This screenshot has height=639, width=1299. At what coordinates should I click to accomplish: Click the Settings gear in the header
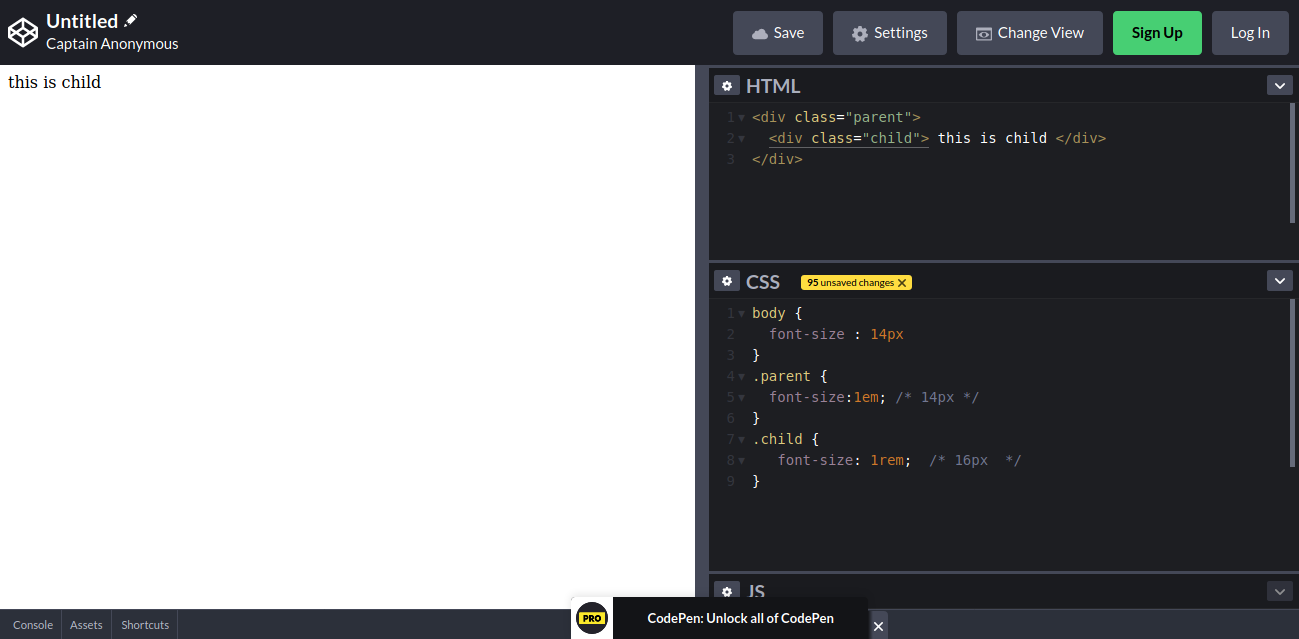tap(860, 32)
